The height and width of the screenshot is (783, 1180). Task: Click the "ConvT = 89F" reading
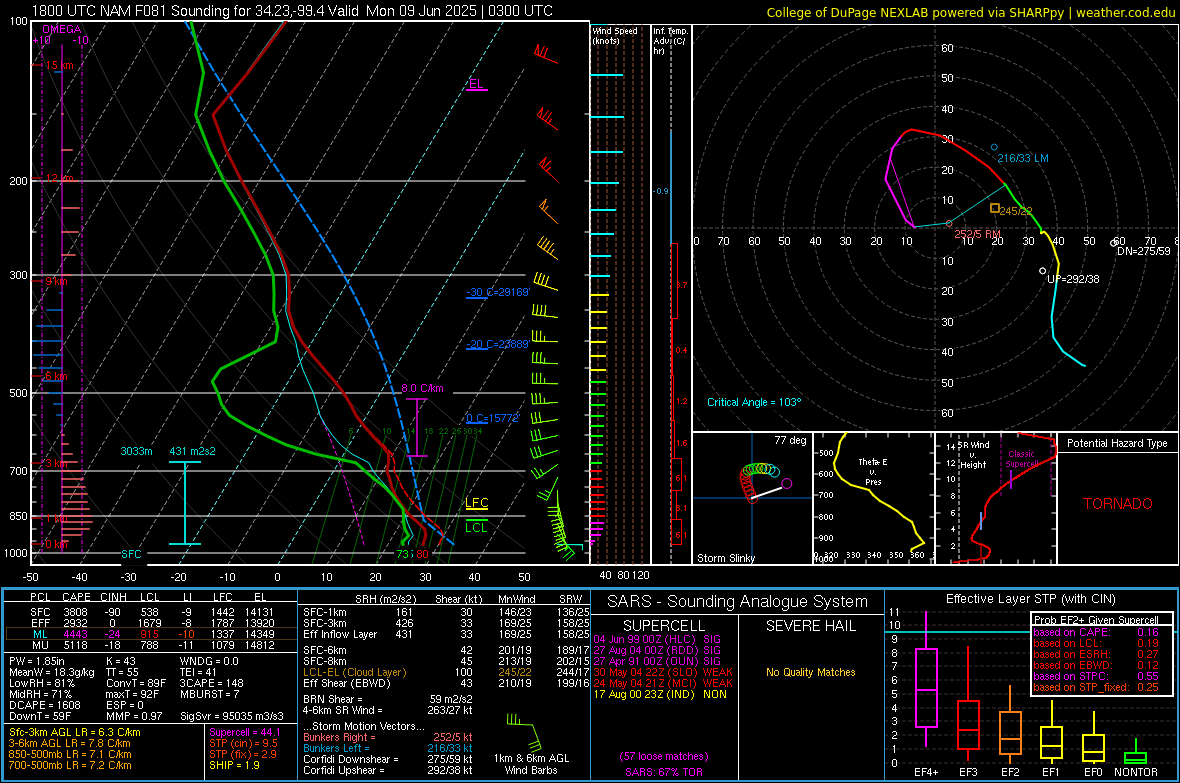pyautogui.click(x=136, y=683)
